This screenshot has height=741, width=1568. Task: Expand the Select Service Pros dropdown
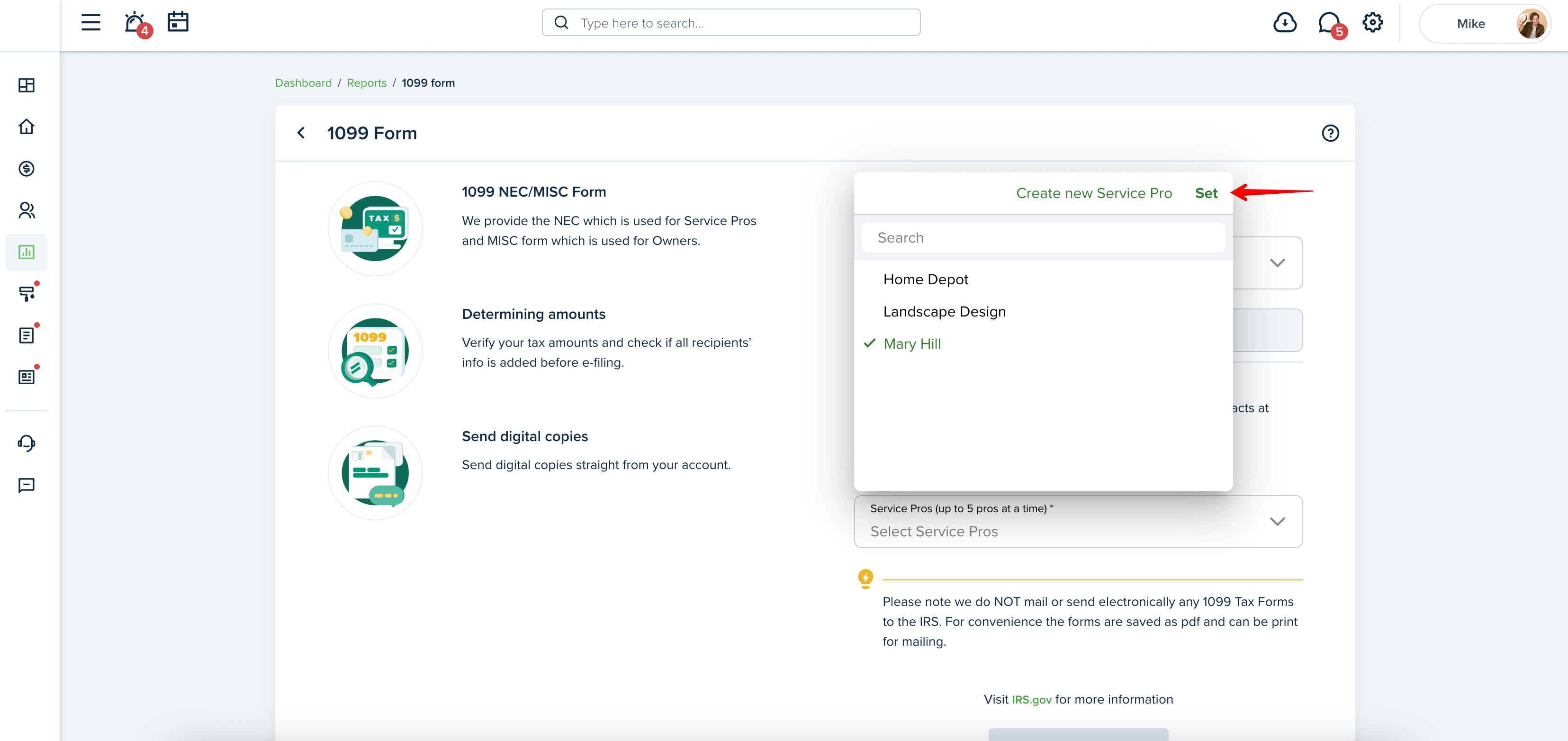(x=1078, y=521)
